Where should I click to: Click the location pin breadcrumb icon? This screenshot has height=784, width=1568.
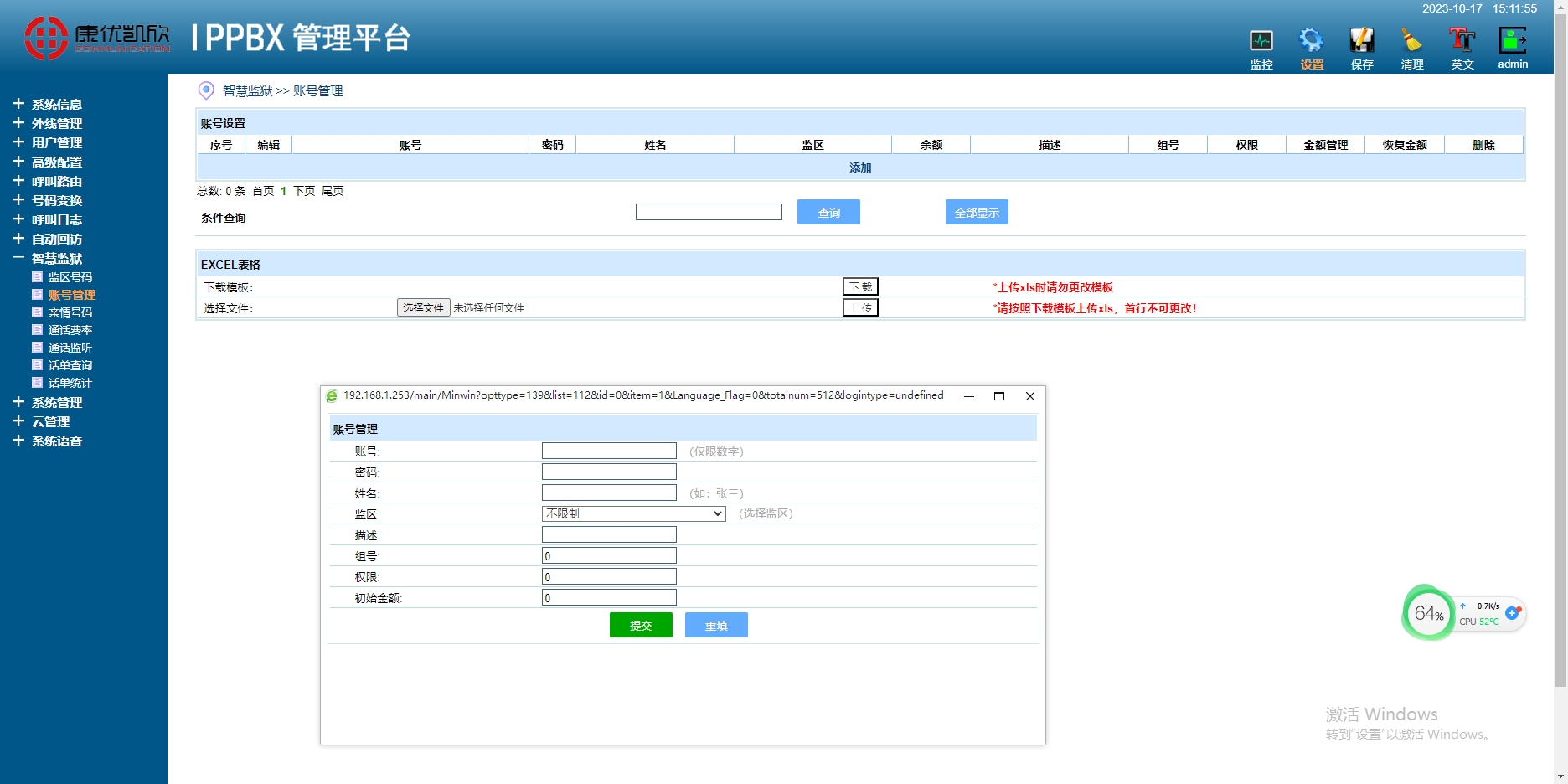point(206,90)
